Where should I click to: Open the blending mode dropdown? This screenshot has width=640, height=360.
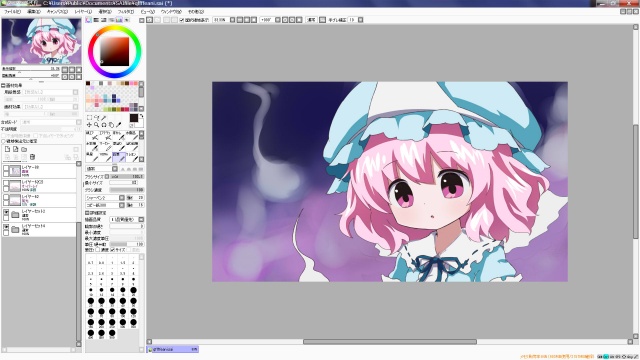tap(79, 122)
